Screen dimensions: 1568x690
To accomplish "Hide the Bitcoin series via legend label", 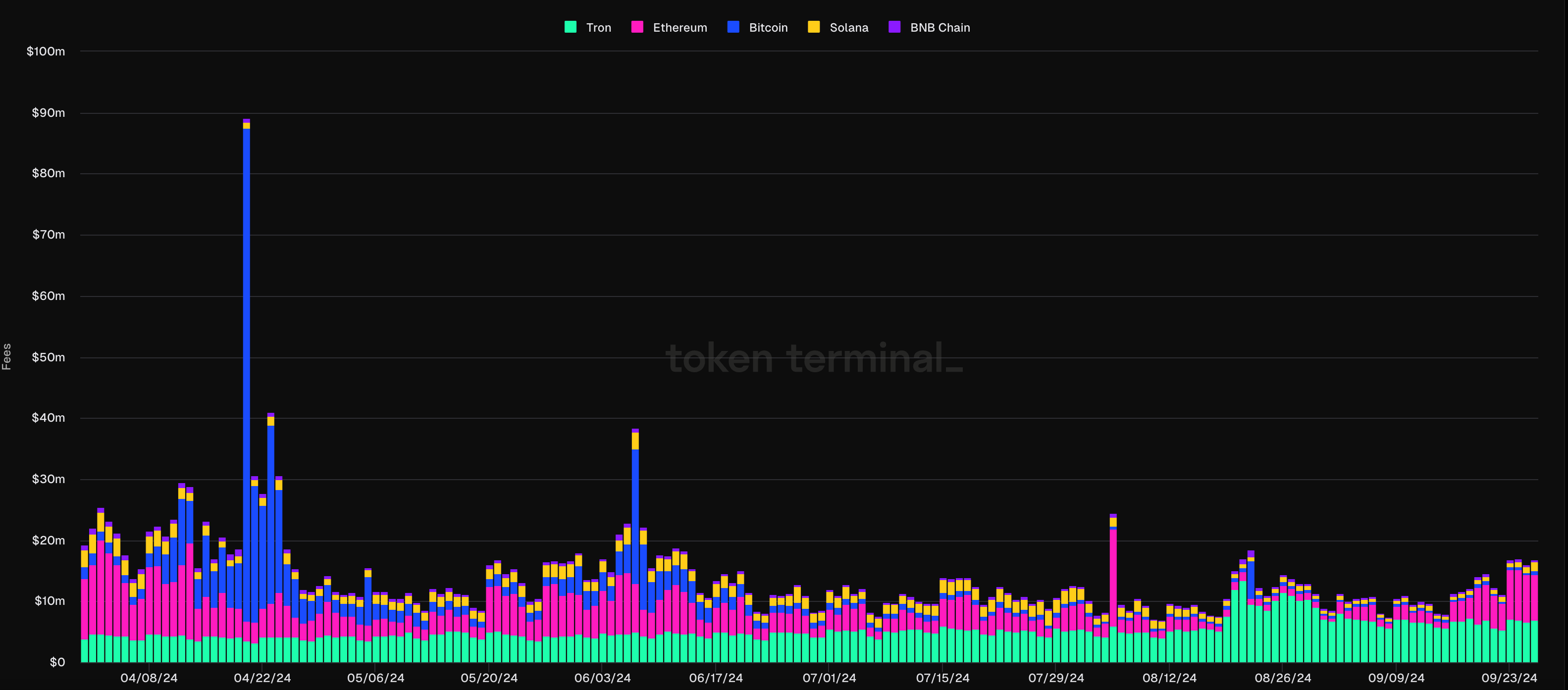I will point(768,27).
